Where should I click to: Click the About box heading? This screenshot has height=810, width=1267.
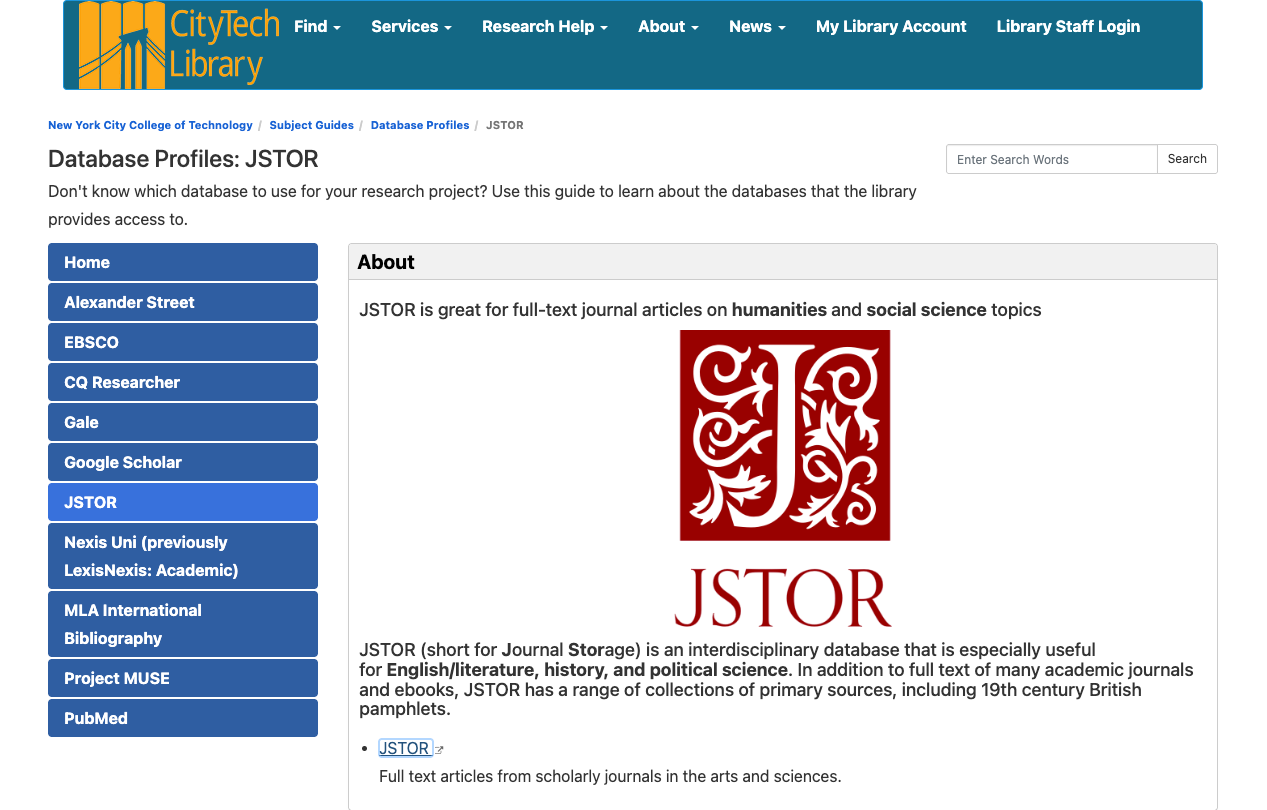pyautogui.click(x=386, y=262)
